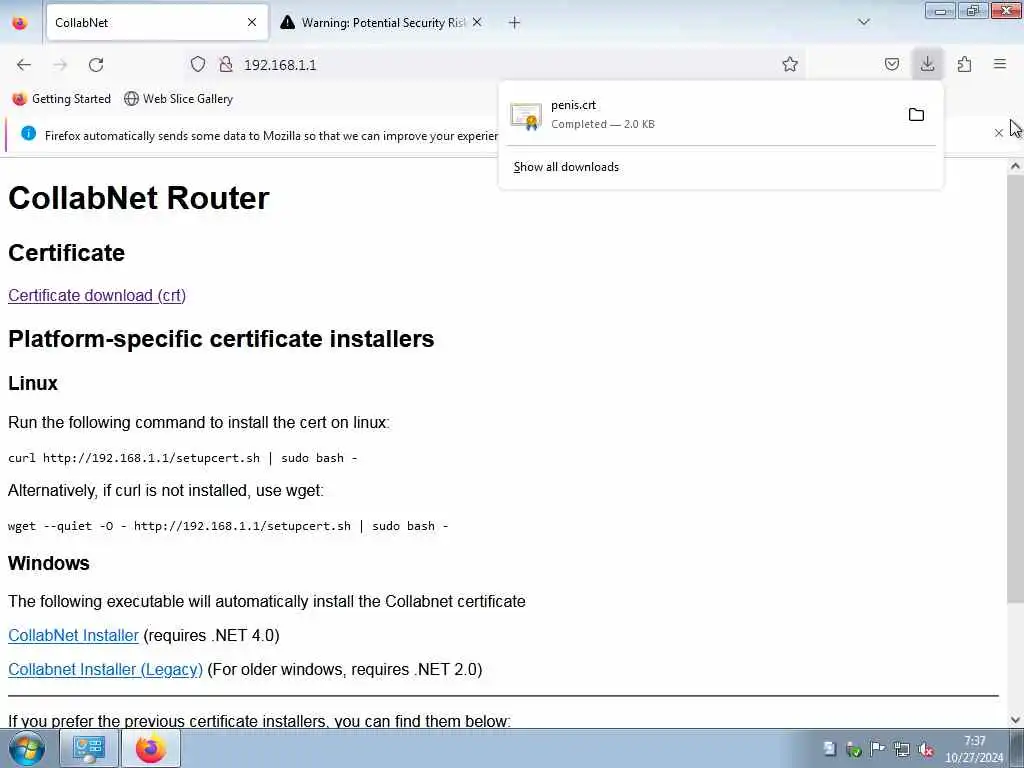
Task: Click the Windows section heading
Action: tap(49, 563)
